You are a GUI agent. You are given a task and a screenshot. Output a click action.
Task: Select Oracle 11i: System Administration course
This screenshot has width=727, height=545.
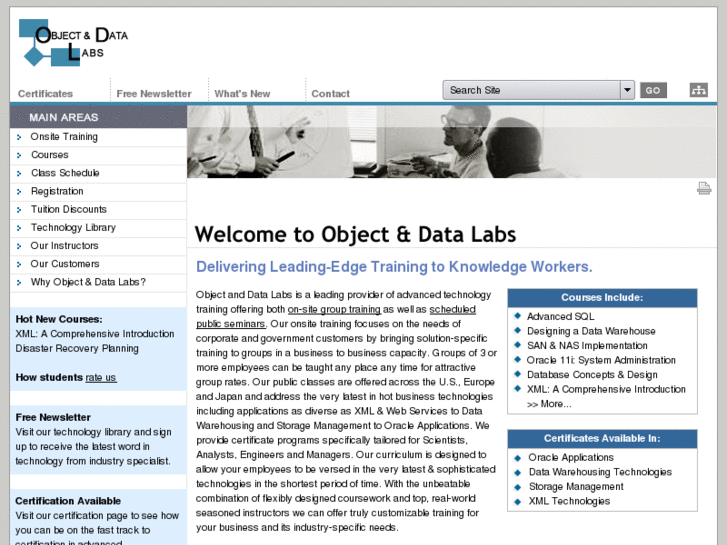(601, 360)
